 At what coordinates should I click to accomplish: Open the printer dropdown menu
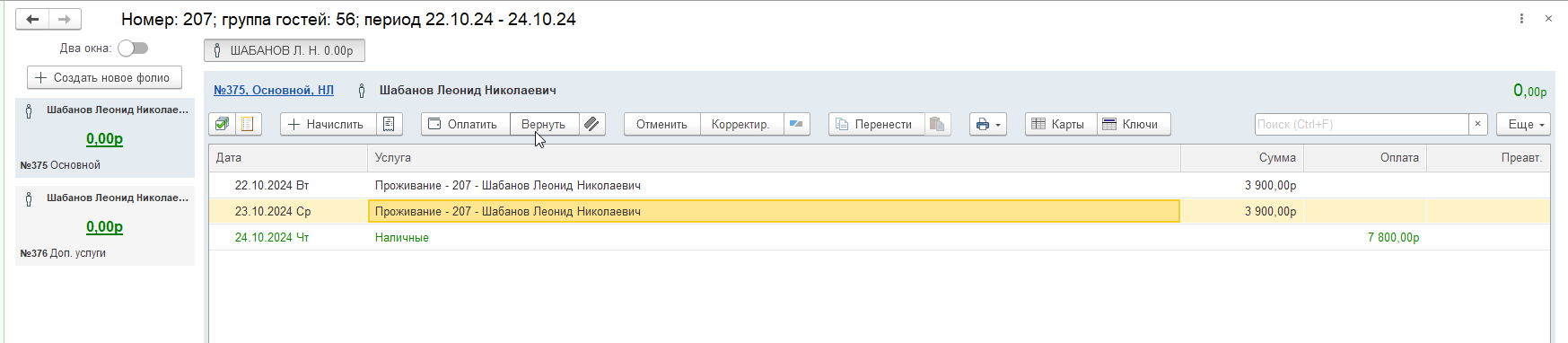(988, 124)
